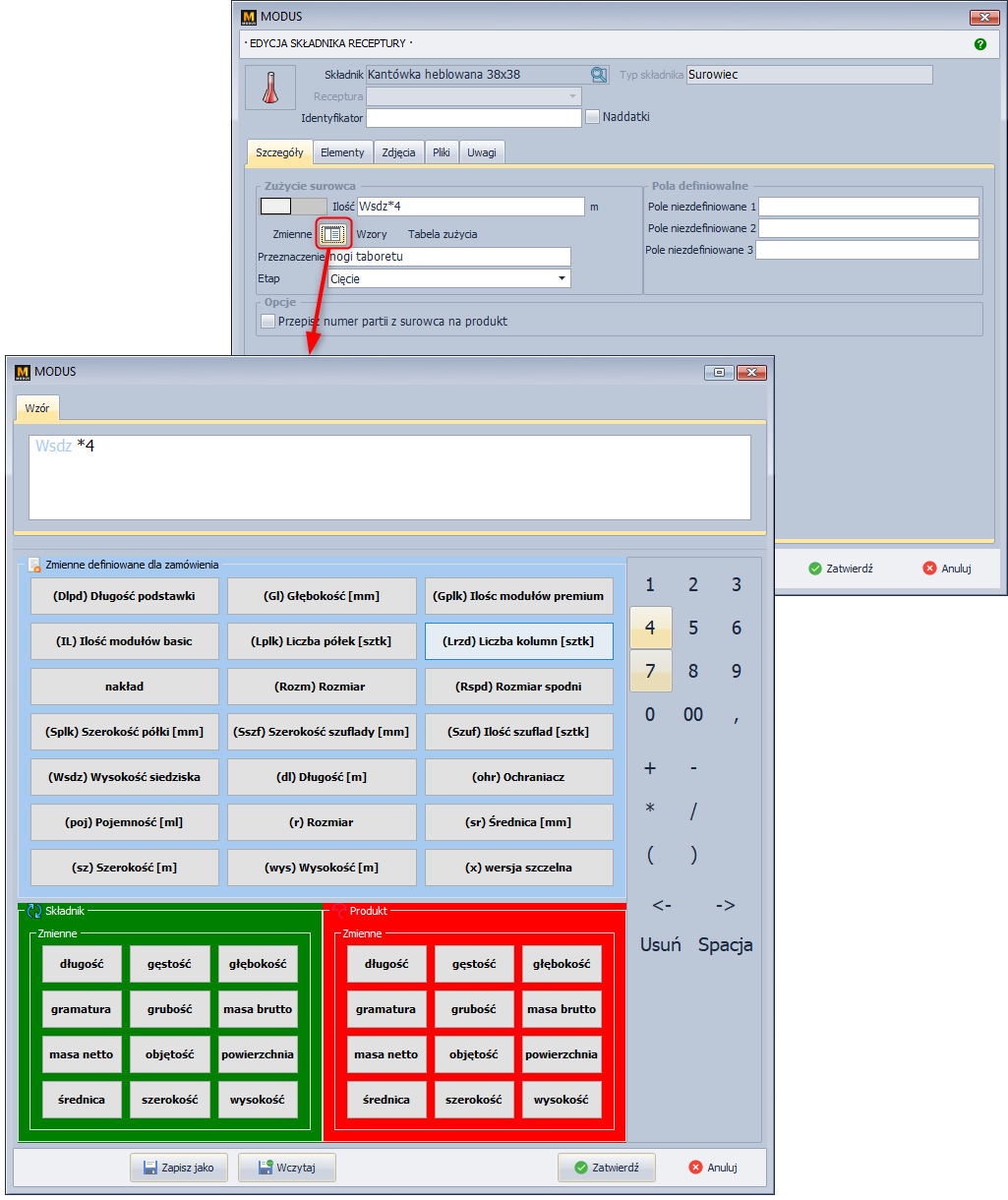
Task: Move cursor left with <- key
Action: (662, 905)
